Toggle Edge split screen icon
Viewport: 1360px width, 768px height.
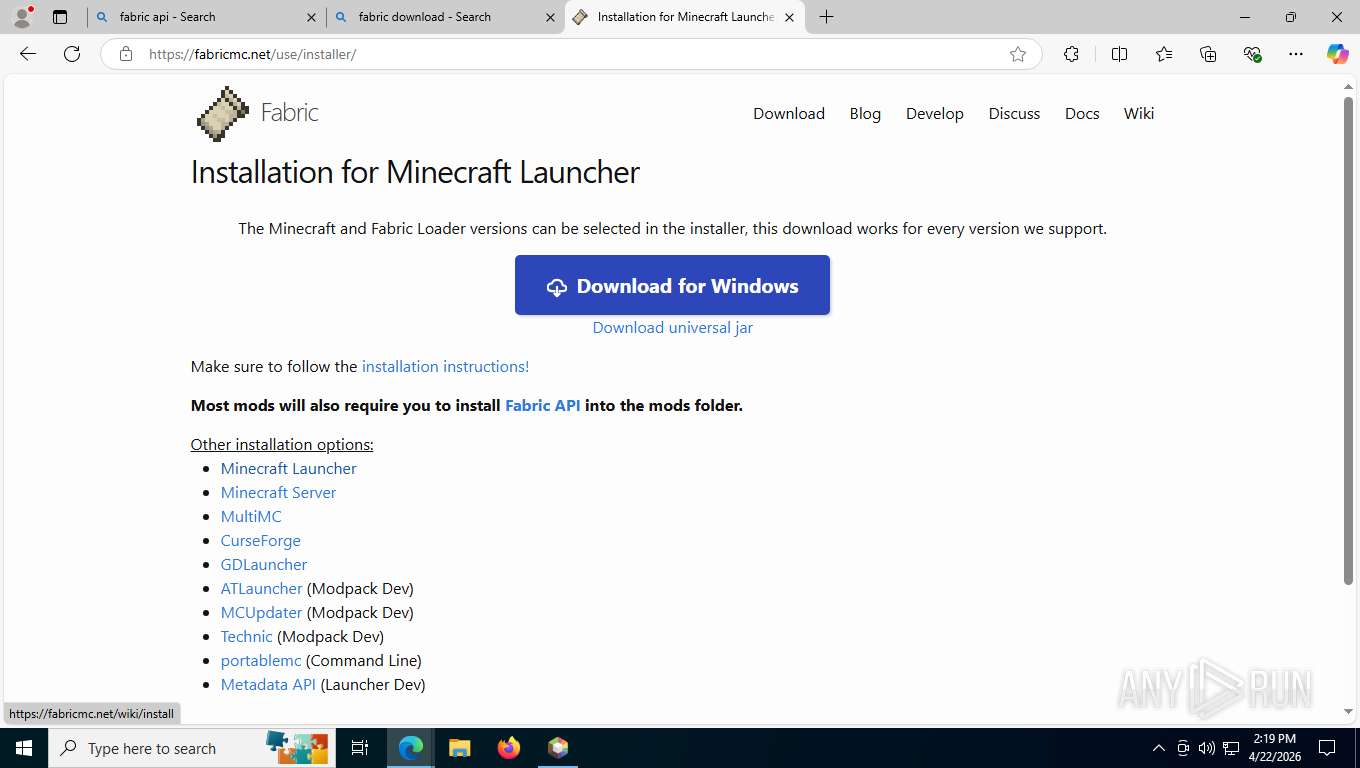coord(1119,54)
